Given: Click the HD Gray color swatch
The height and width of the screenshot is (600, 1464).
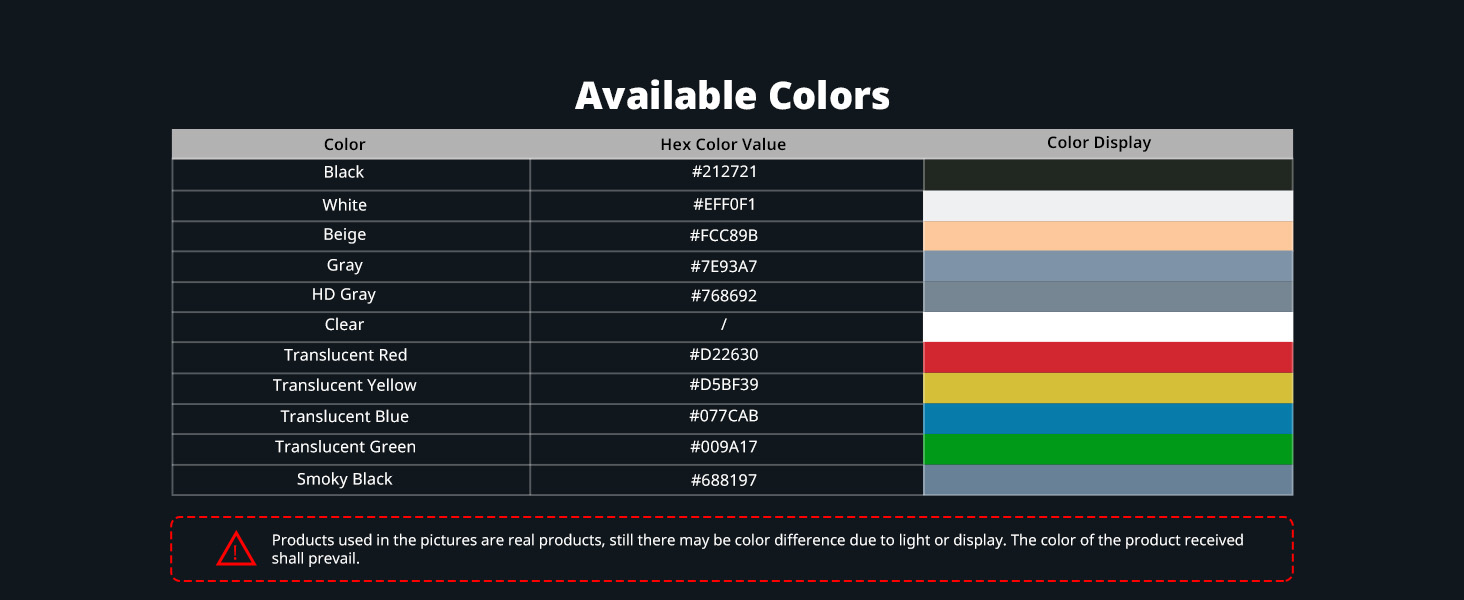Looking at the screenshot, I should click(1108, 296).
